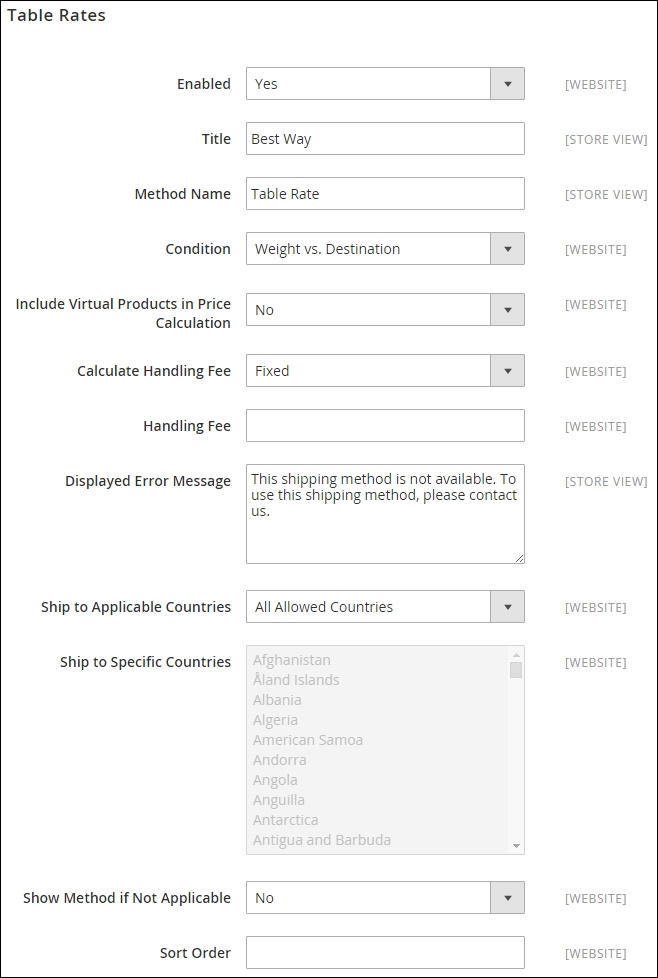Click the countries list scrollbar thumb
The height and width of the screenshot is (978, 658).
pos(516,670)
